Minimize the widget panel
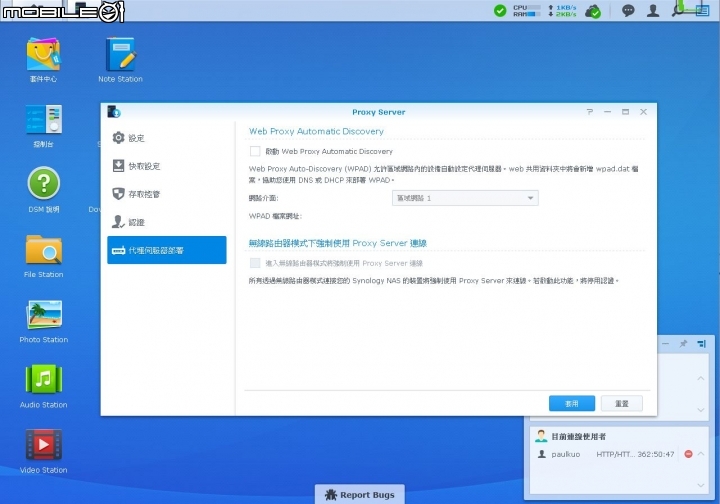The image size is (720, 504). pyautogui.click(x=665, y=343)
